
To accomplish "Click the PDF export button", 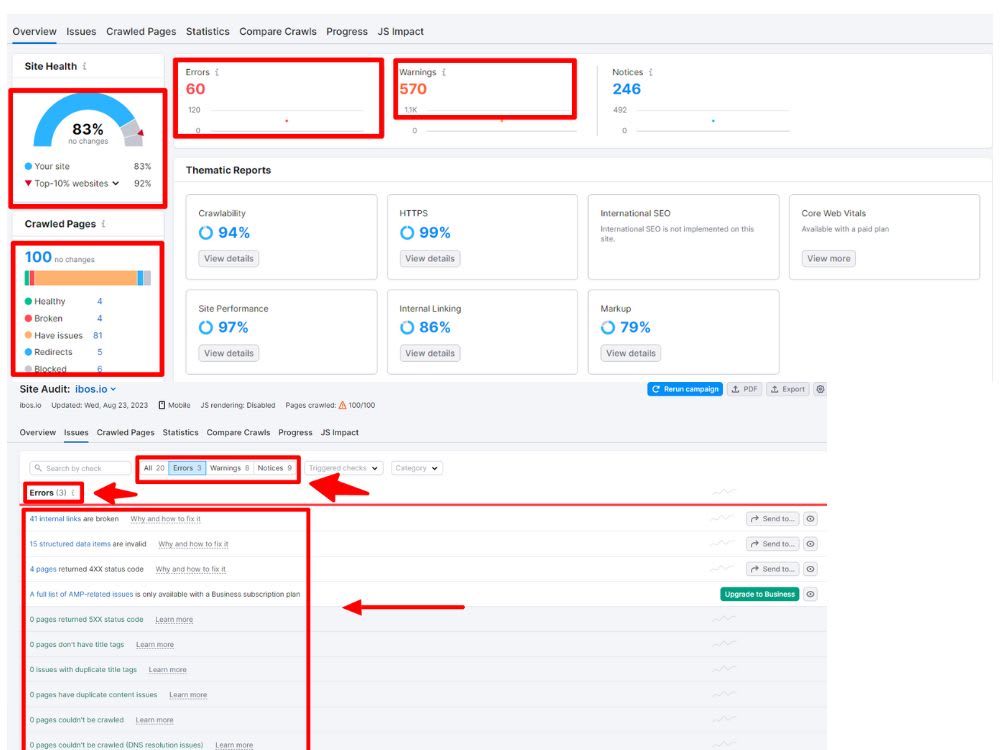I will (x=744, y=389).
